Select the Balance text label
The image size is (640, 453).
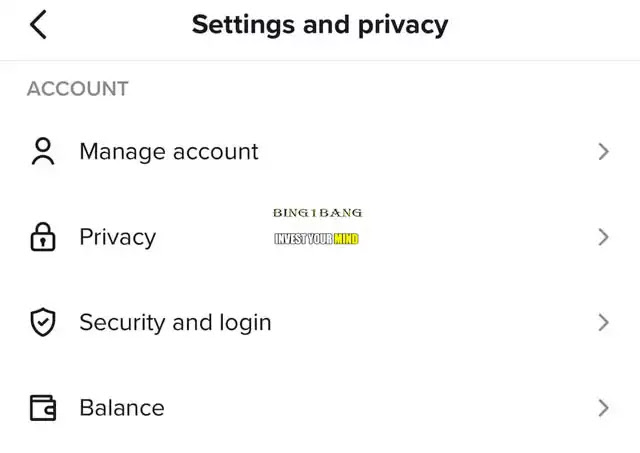(121, 408)
